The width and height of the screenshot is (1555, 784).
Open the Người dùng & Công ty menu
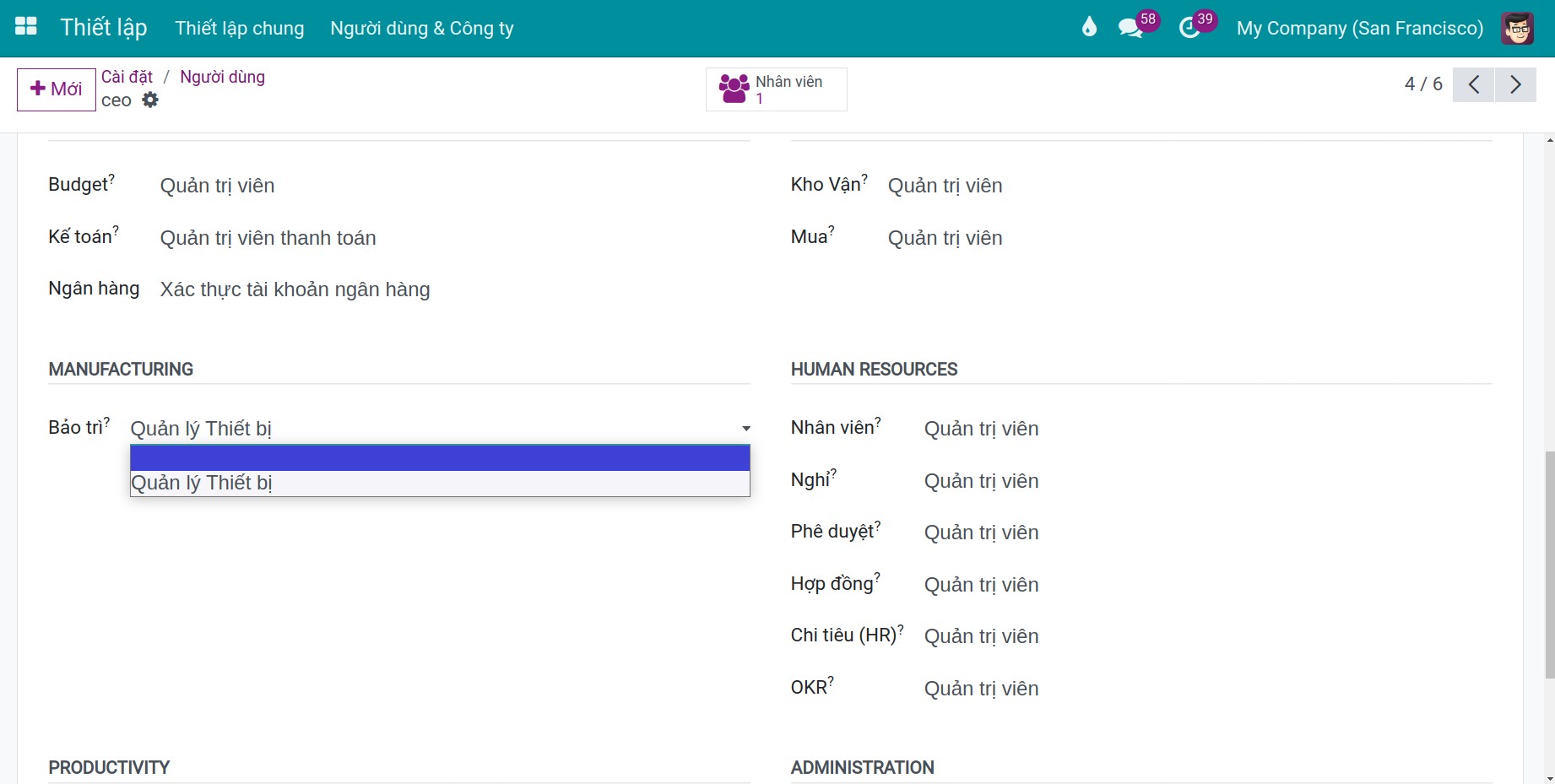(422, 28)
